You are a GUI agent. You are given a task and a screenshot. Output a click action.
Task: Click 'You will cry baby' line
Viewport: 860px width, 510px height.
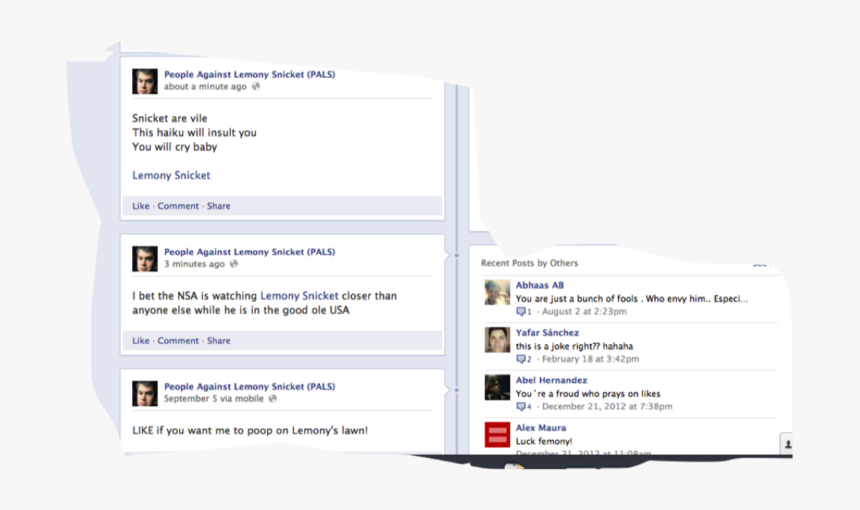point(174,147)
